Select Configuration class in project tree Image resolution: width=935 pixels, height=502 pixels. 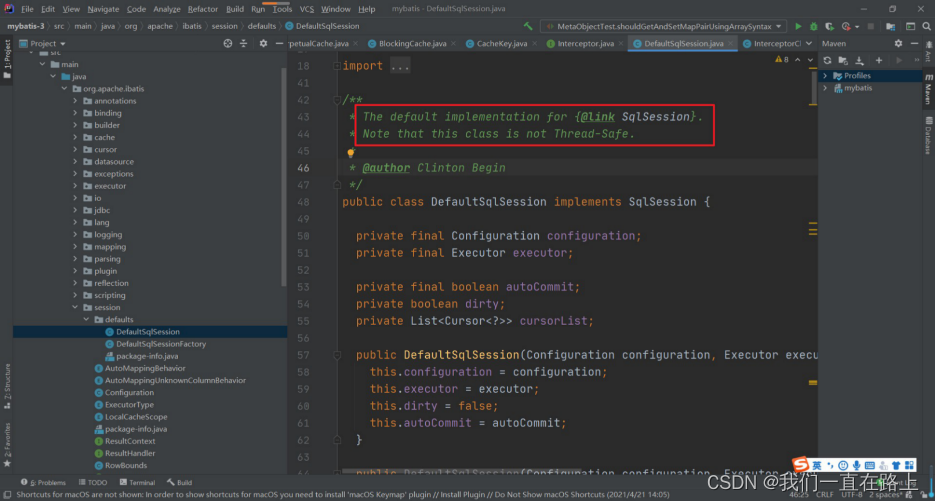(129, 393)
